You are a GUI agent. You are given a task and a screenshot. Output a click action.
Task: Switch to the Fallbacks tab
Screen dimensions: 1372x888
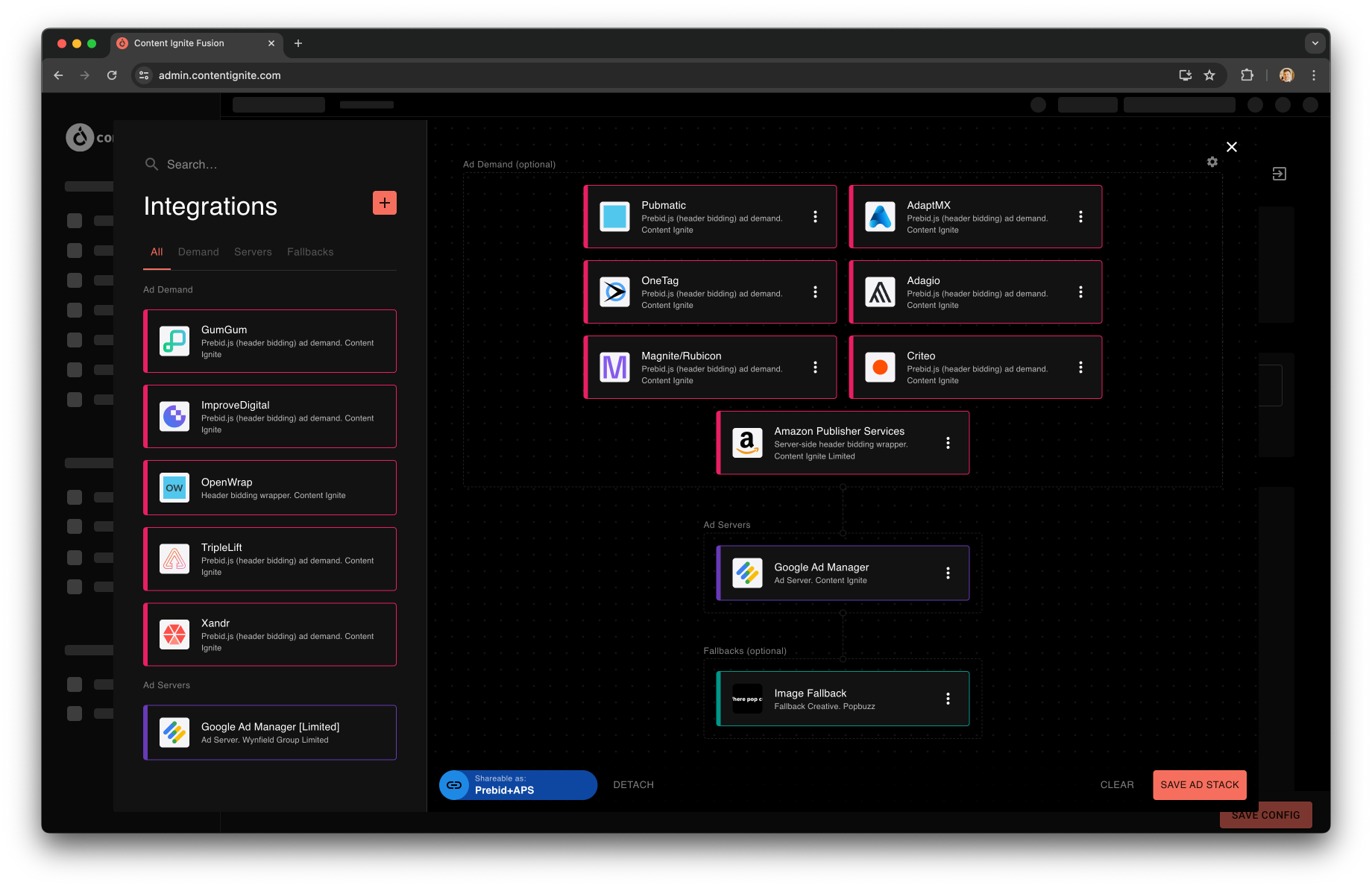(x=310, y=252)
